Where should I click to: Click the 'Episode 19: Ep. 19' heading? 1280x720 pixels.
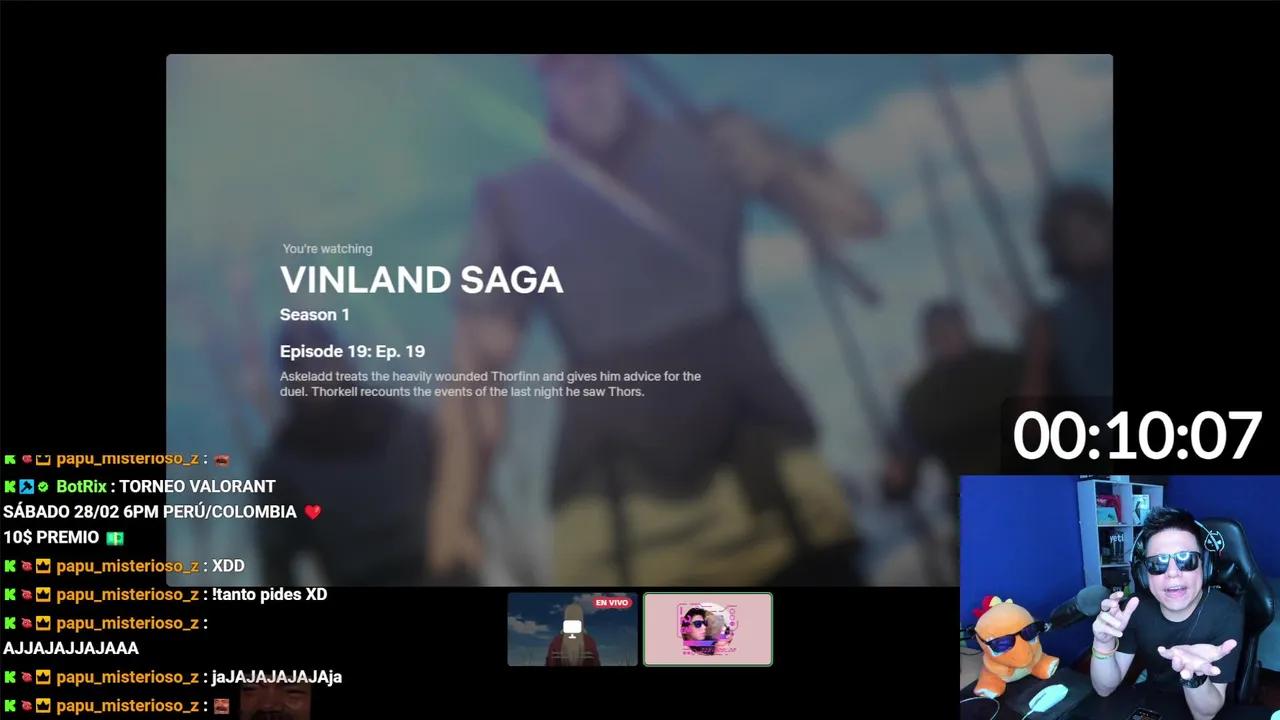click(x=352, y=351)
